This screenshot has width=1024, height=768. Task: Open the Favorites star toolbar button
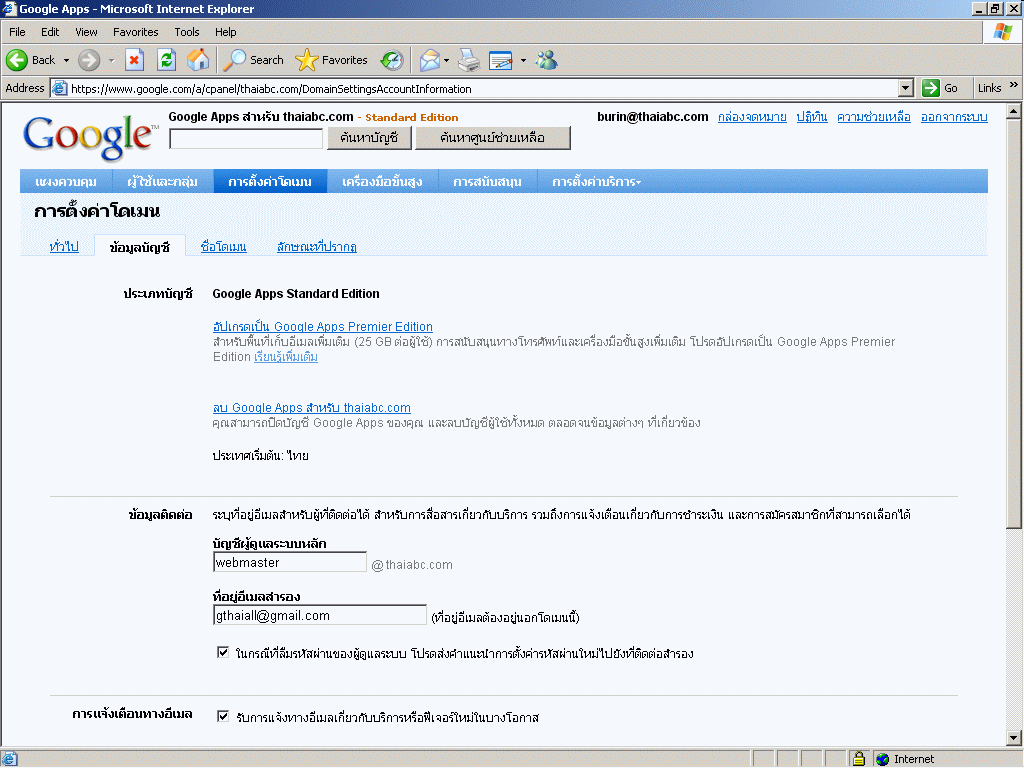pos(333,60)
